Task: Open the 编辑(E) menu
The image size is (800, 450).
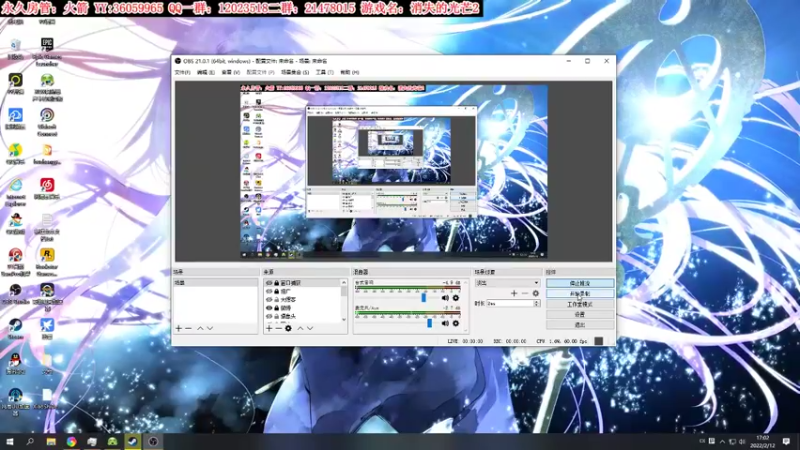Action: point(206,72)
